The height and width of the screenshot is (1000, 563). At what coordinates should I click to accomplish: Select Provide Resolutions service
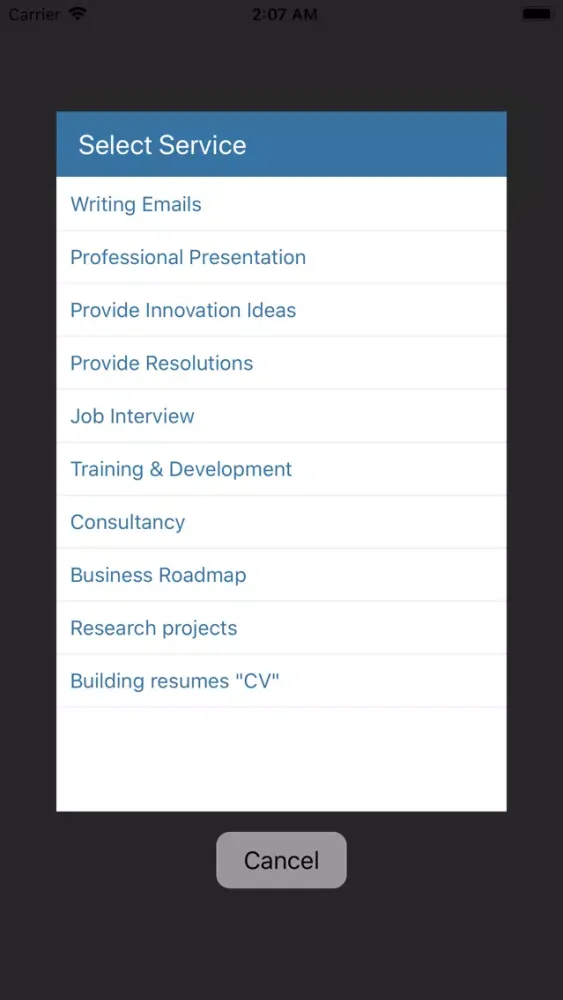click(281, 363)
